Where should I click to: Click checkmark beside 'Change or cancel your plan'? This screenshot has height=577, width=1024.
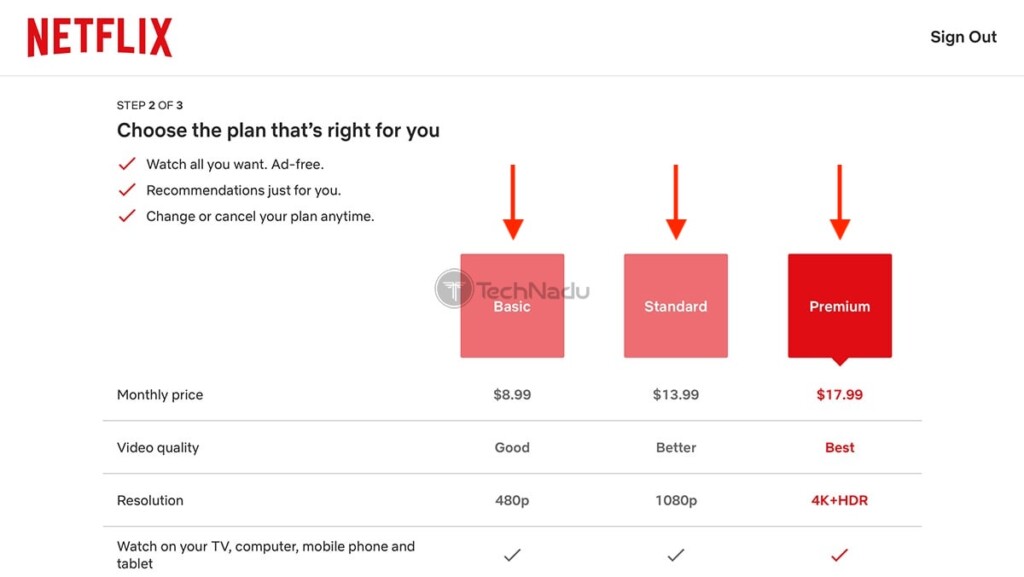pos(127,215)
